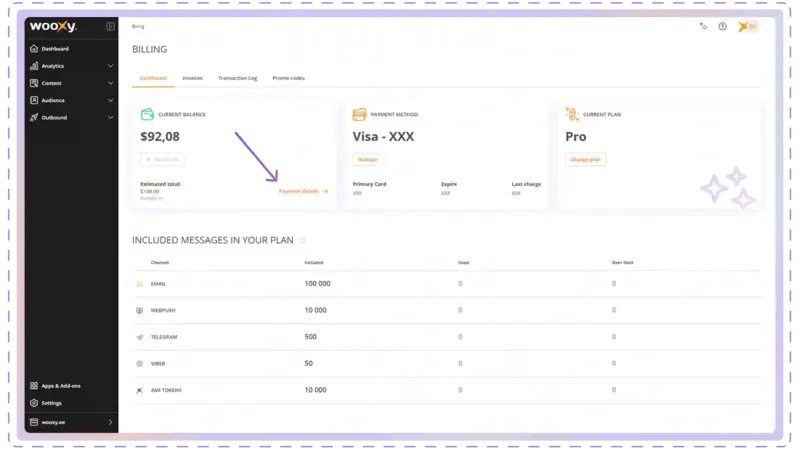This screenshot has height=450, width=800.
Task: Click the green wallet Current Balance icon
Action: tap(147, 114)
